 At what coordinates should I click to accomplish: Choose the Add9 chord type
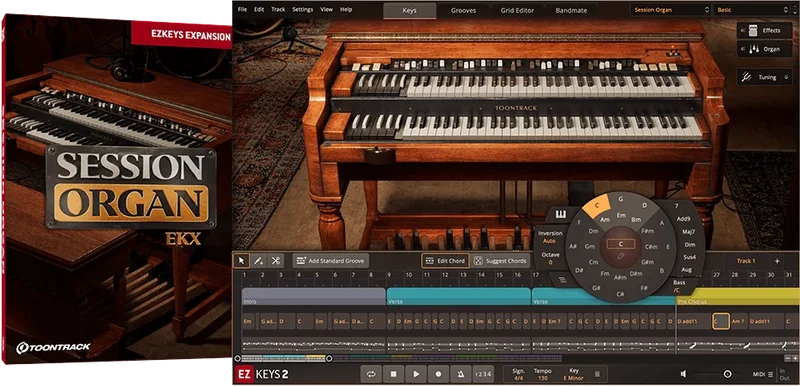683,219
